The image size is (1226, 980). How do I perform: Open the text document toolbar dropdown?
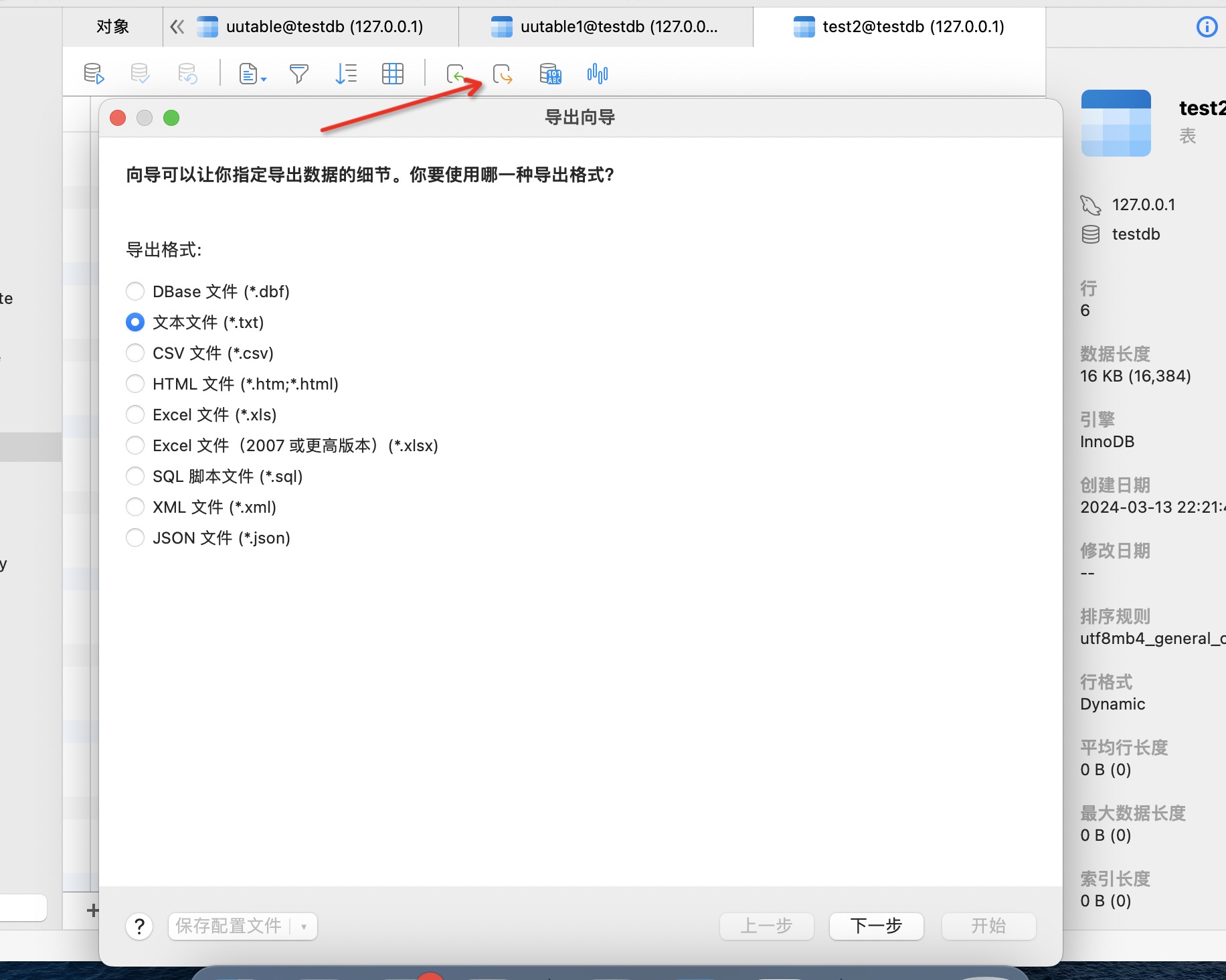click(x=253, y=74)
